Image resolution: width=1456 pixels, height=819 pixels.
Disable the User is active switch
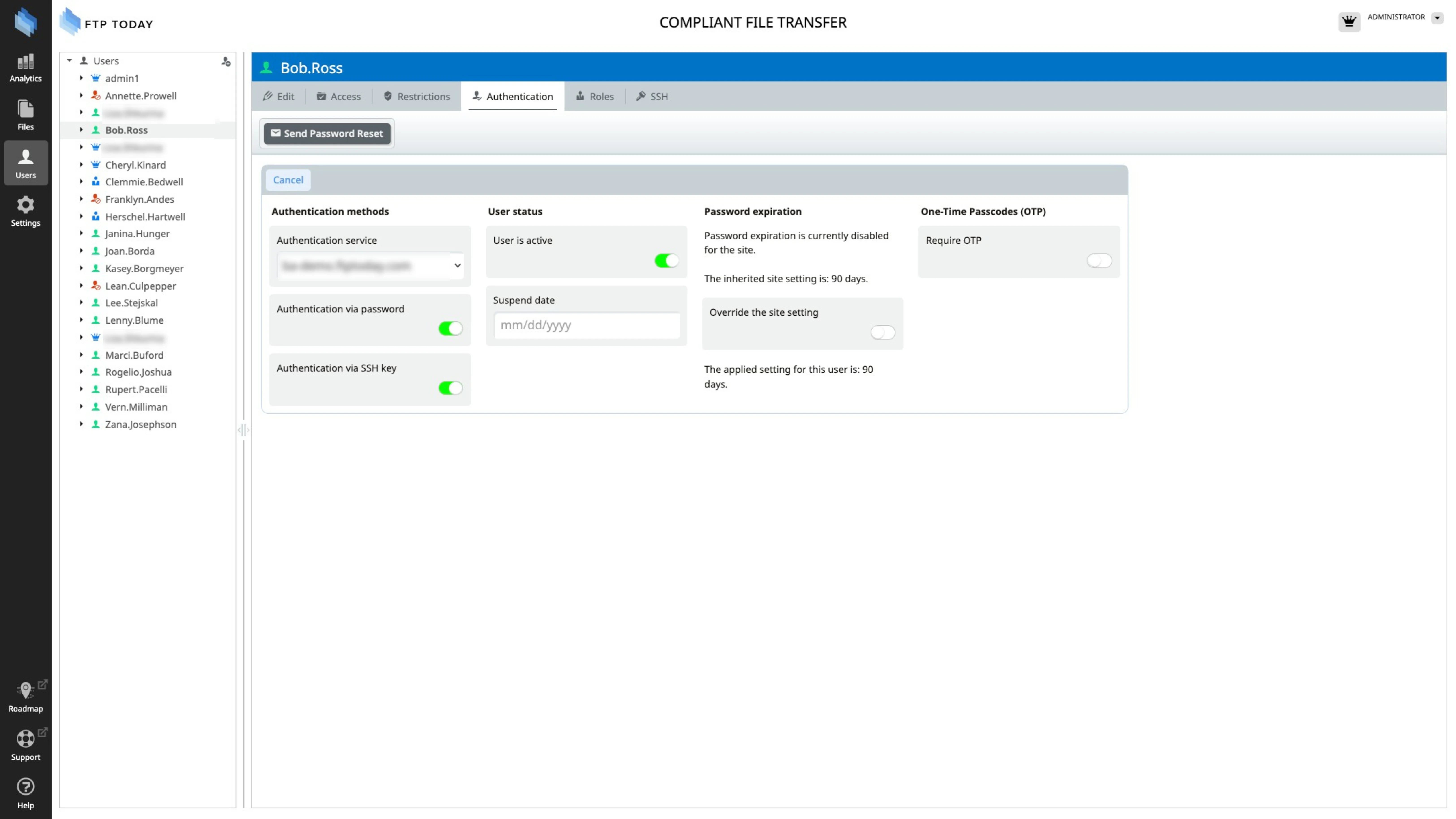(666, 260)
